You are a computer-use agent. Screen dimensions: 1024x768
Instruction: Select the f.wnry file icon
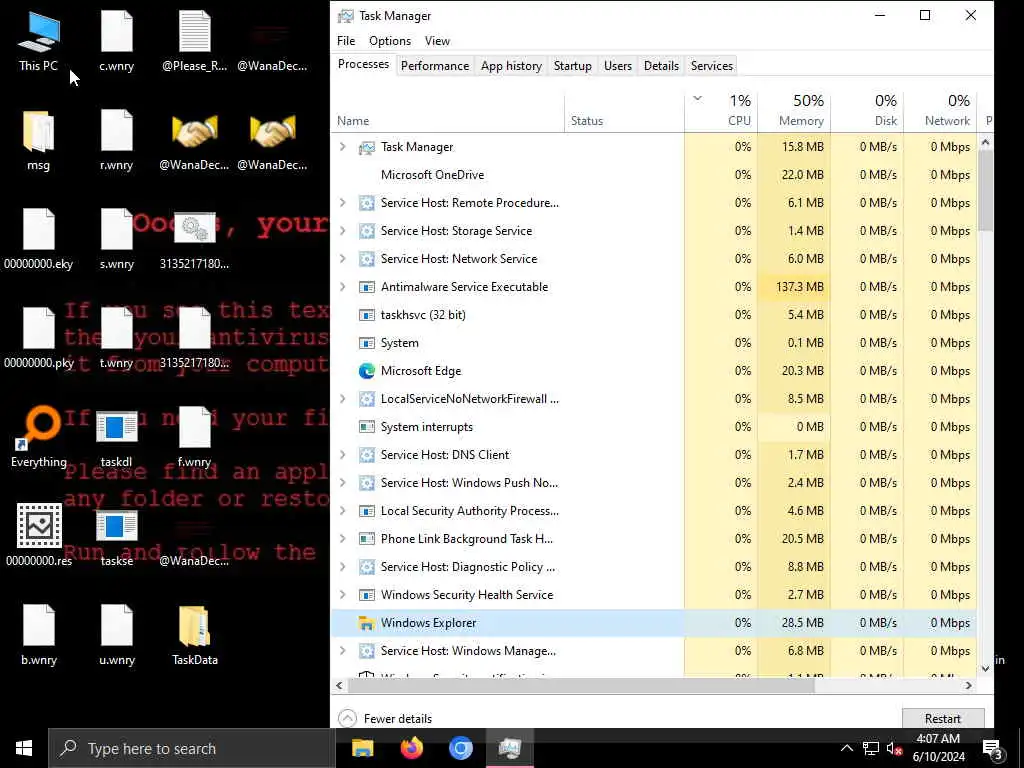pos(195,438)
